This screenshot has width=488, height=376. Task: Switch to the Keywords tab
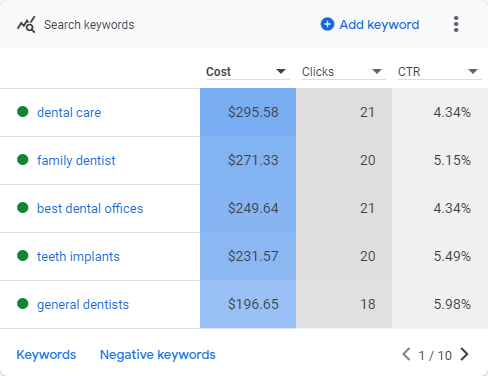pos(46,355)
